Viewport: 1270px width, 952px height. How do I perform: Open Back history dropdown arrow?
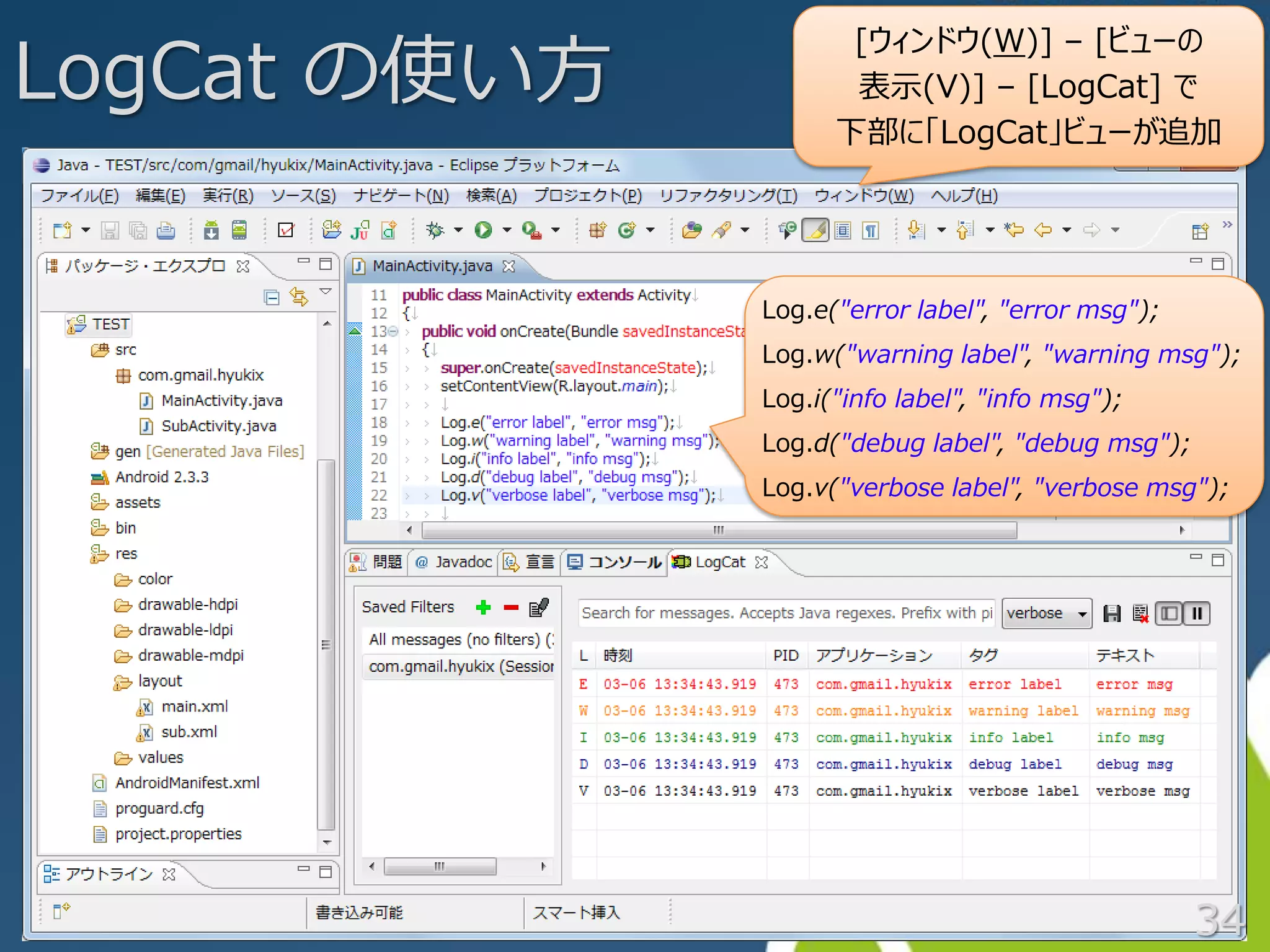pyautogui.click(x=1067, y=231)
